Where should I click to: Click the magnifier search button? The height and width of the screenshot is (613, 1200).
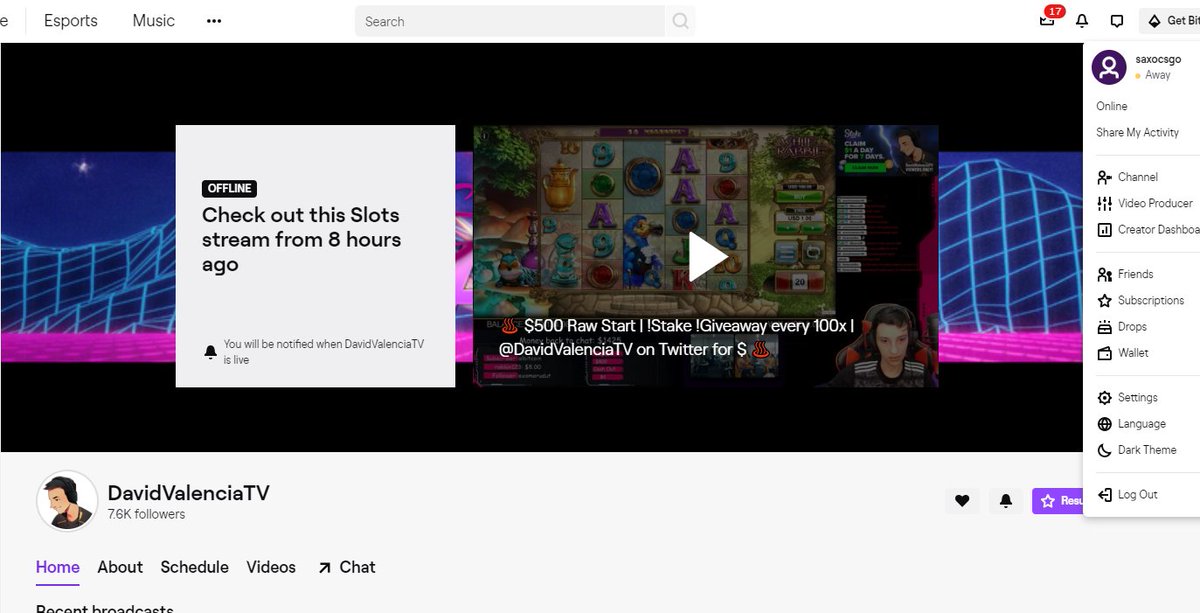point(680,21)
